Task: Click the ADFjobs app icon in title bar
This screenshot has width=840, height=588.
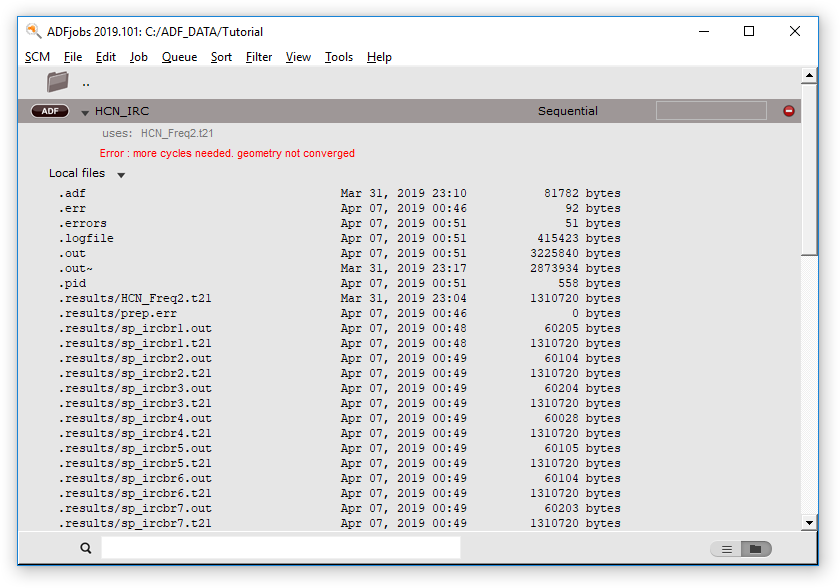Action: pos(33,31)
